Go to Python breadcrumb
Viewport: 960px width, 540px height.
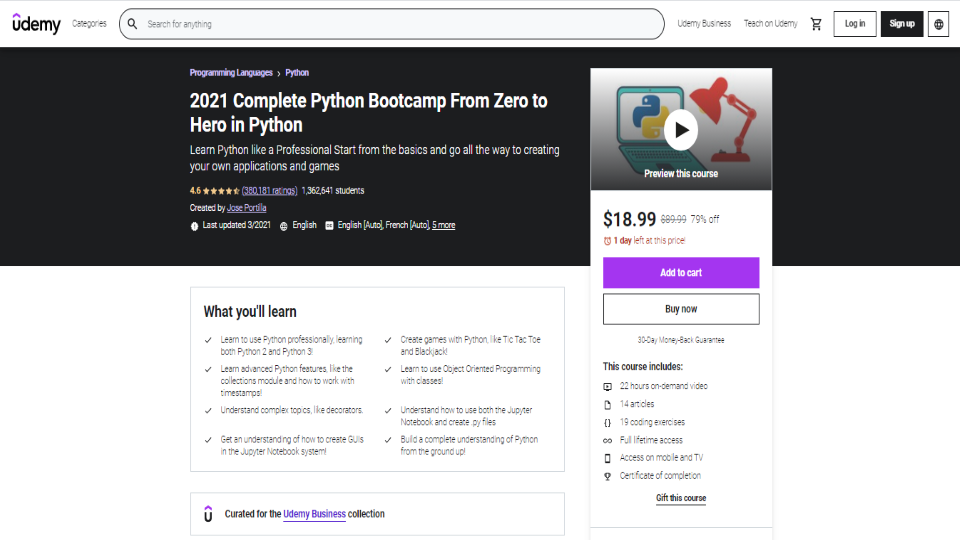(x=297, y=72)
